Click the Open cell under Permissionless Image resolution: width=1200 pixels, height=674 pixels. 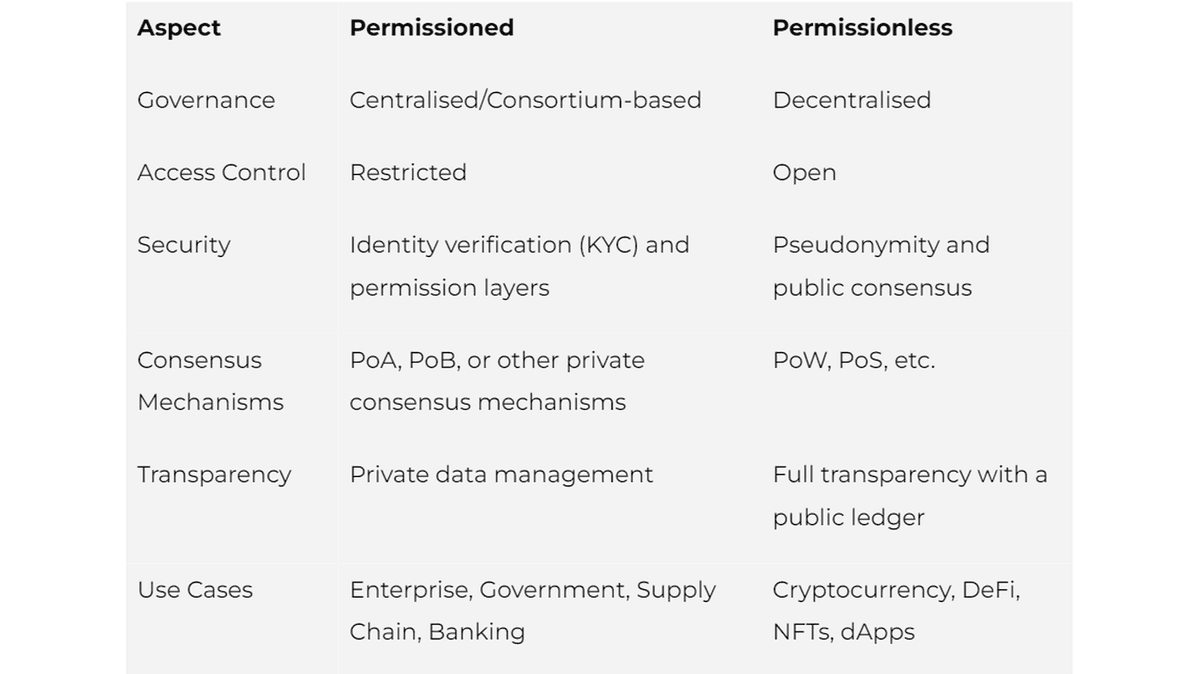tap(804, 173)
